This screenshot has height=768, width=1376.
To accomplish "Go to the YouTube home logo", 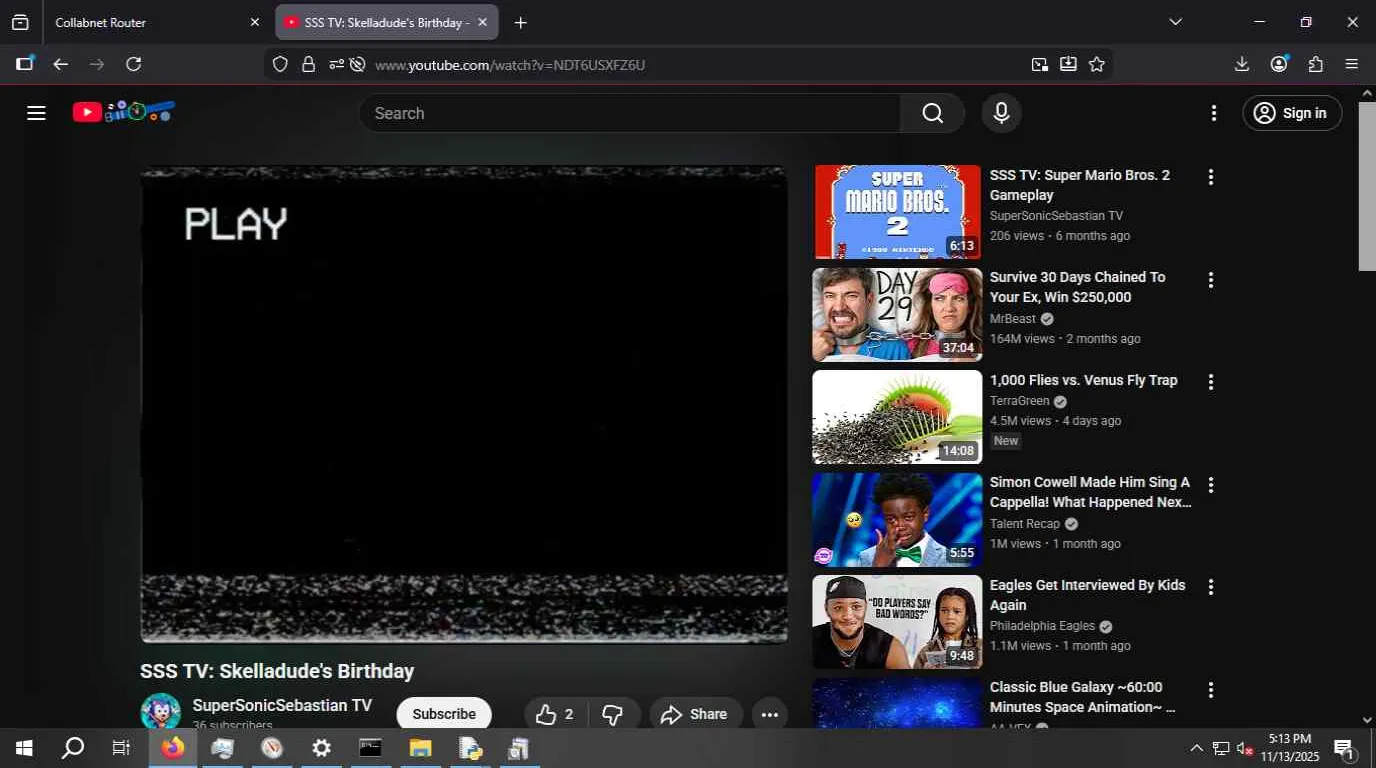I will tap(123, 112).
